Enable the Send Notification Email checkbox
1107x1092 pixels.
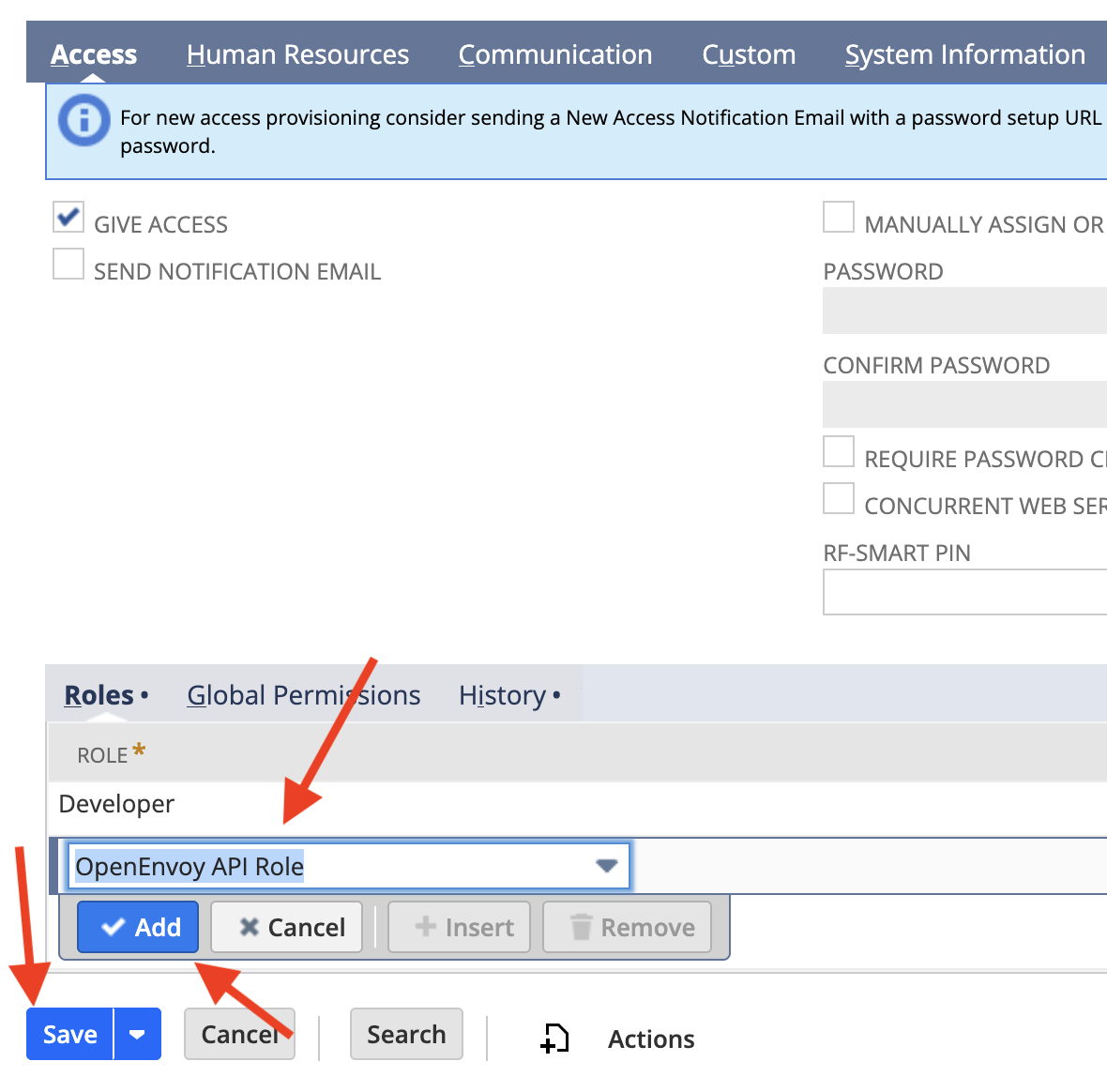(x=68, y=264)
